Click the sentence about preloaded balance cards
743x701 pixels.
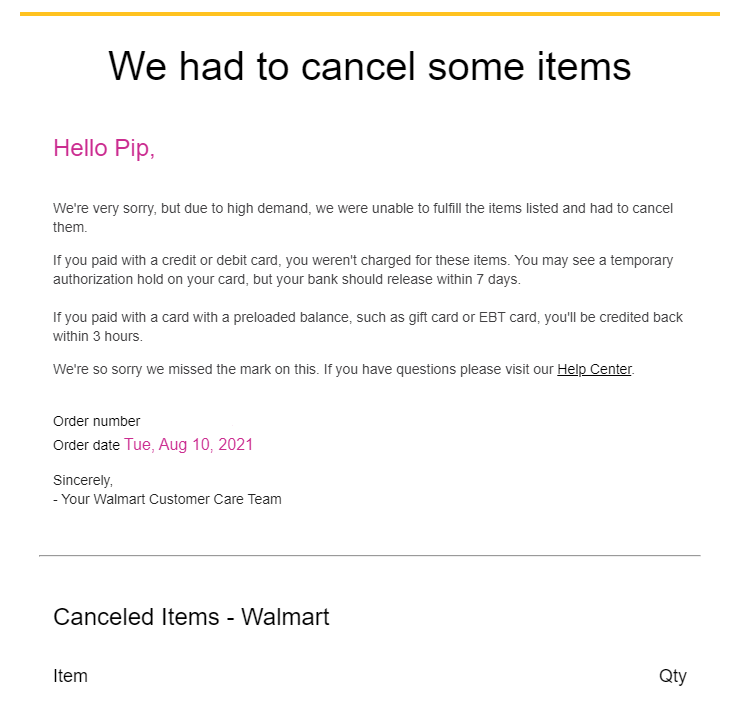pos(368,327)
